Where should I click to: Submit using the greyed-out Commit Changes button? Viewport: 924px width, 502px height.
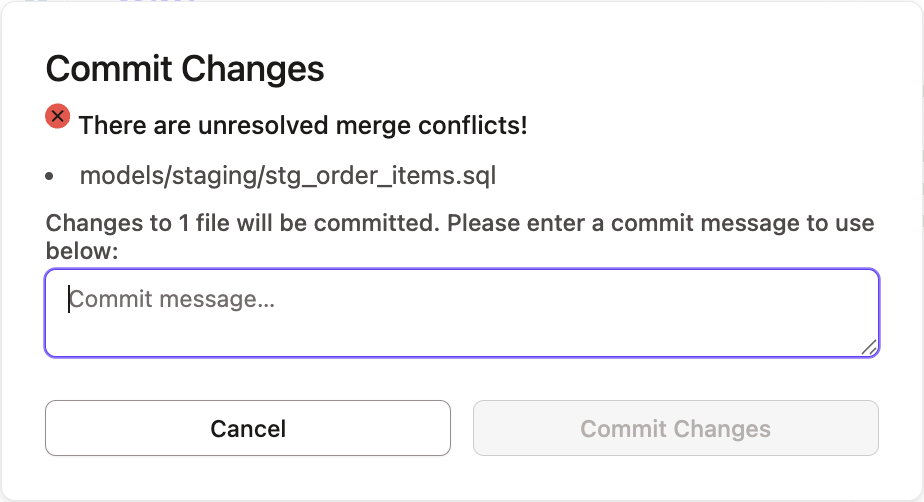point(675,429)
